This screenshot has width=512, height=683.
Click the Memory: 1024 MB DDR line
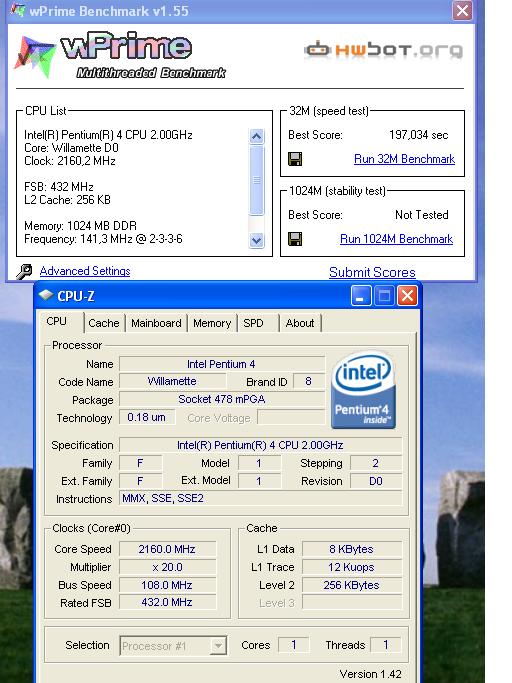(x=81, y=226)
